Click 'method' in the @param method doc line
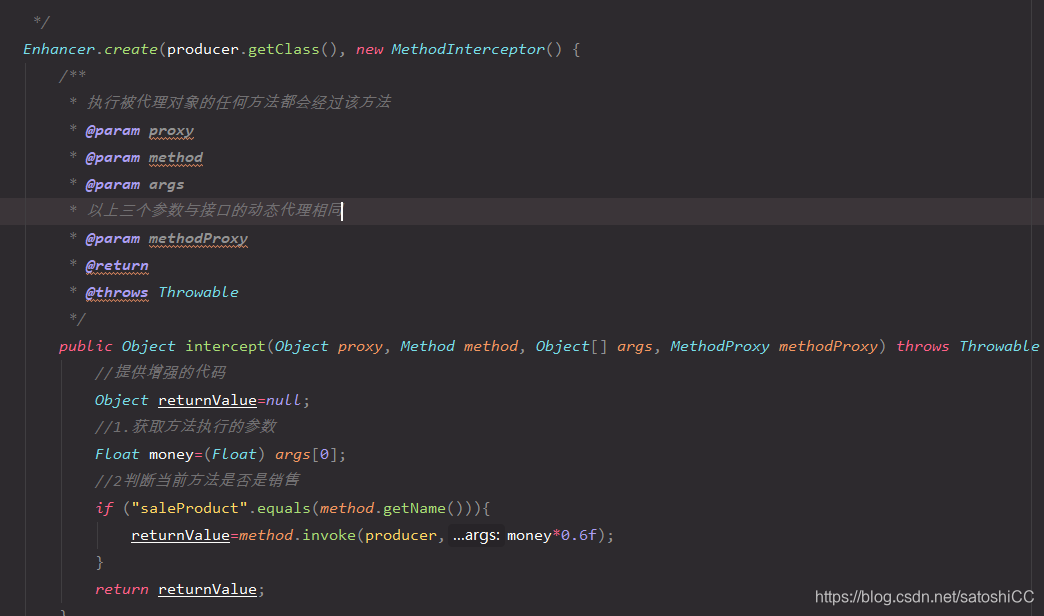 176,158
